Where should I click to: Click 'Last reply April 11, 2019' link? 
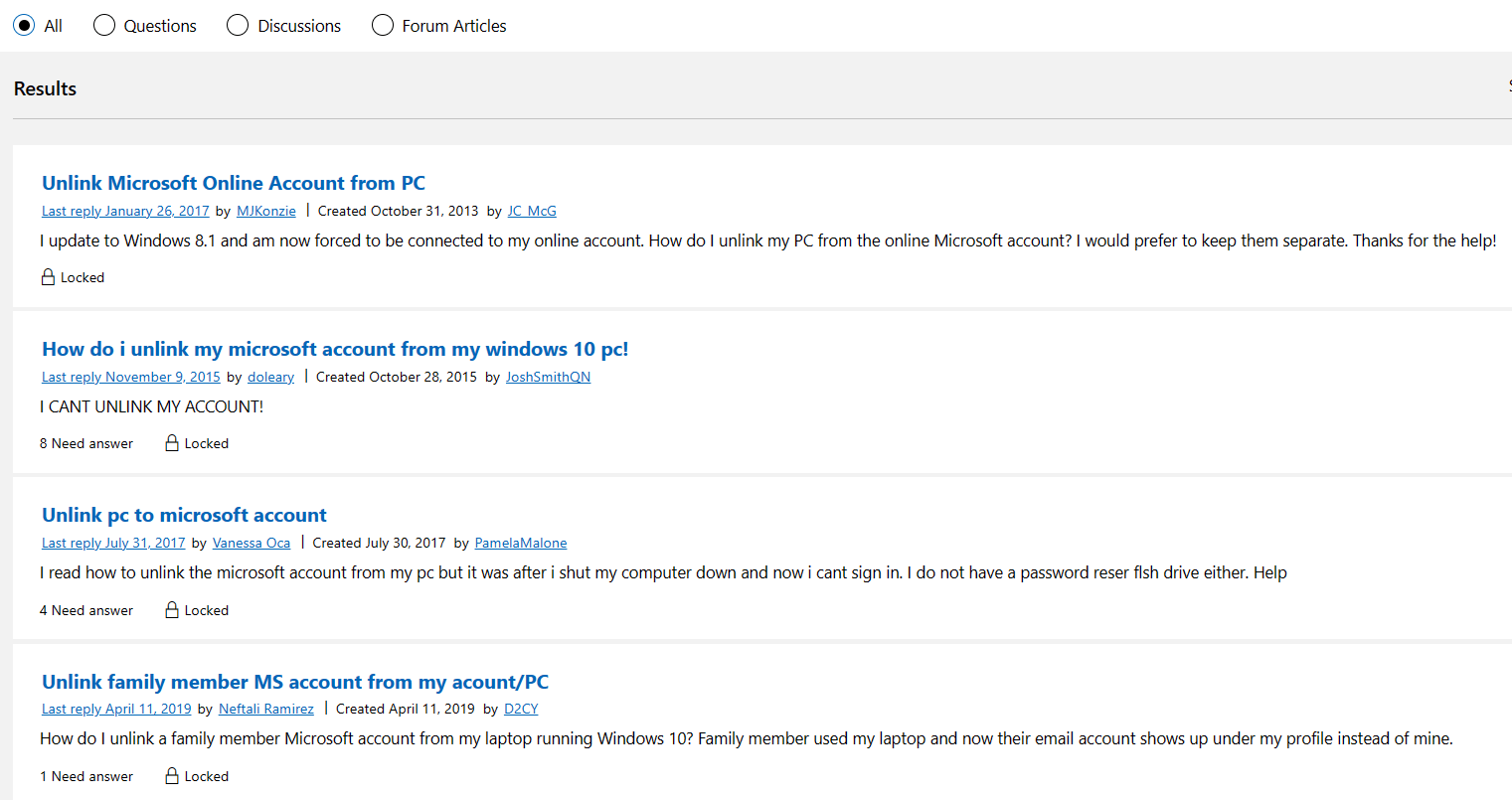(x=116, y=709)
